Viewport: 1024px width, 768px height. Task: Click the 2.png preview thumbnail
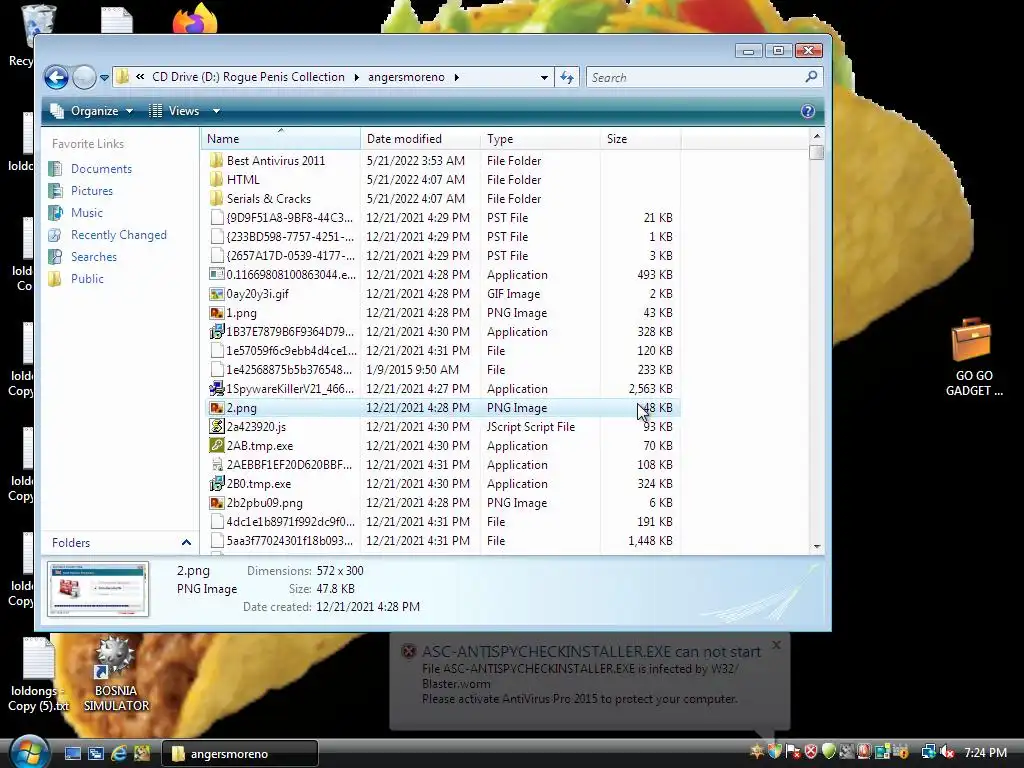click(x=98, y=589)
